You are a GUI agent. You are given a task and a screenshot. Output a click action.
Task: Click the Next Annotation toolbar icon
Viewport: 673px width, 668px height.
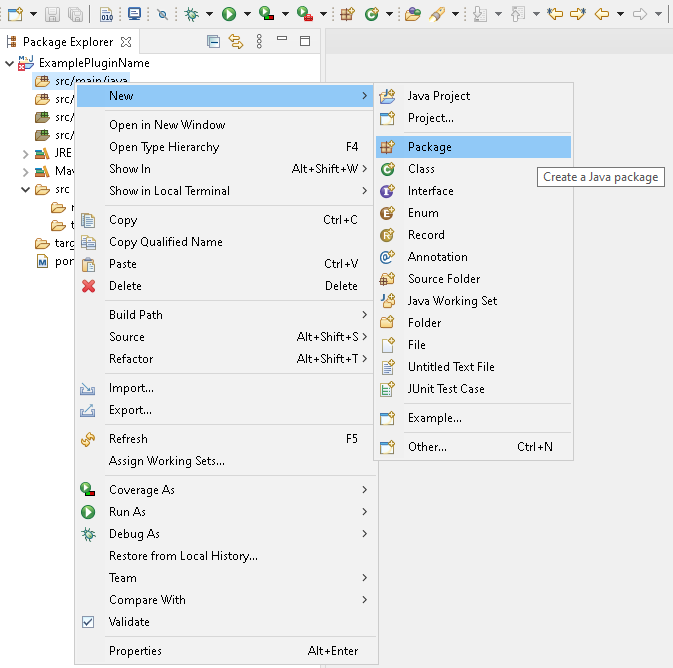[480, 14]
